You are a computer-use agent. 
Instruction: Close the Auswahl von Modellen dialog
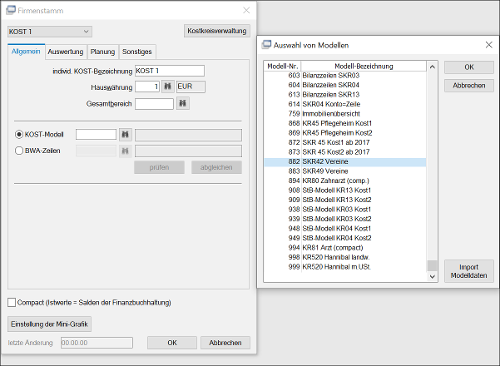point(489,45)
